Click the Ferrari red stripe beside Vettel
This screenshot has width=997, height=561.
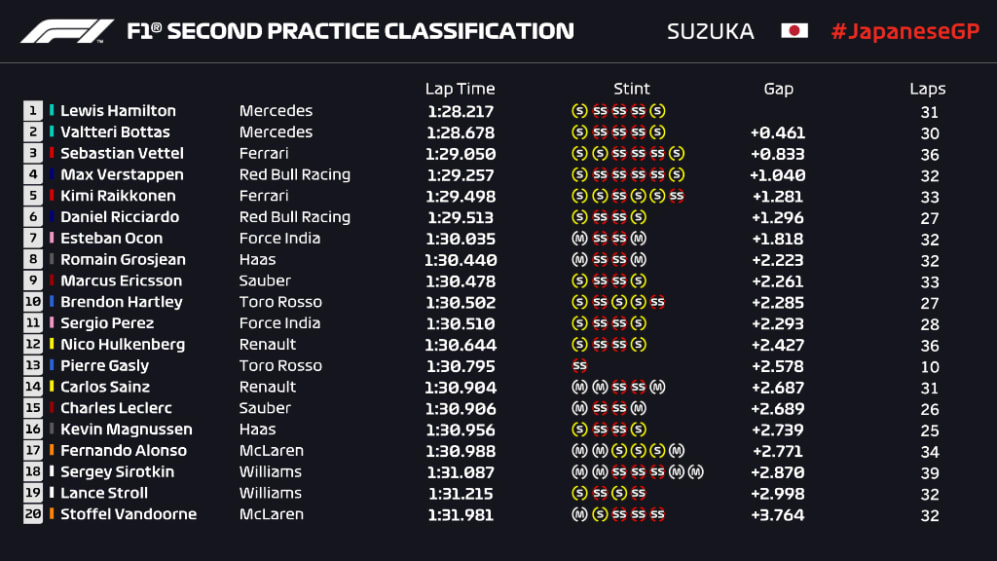(x=51, y=154)
